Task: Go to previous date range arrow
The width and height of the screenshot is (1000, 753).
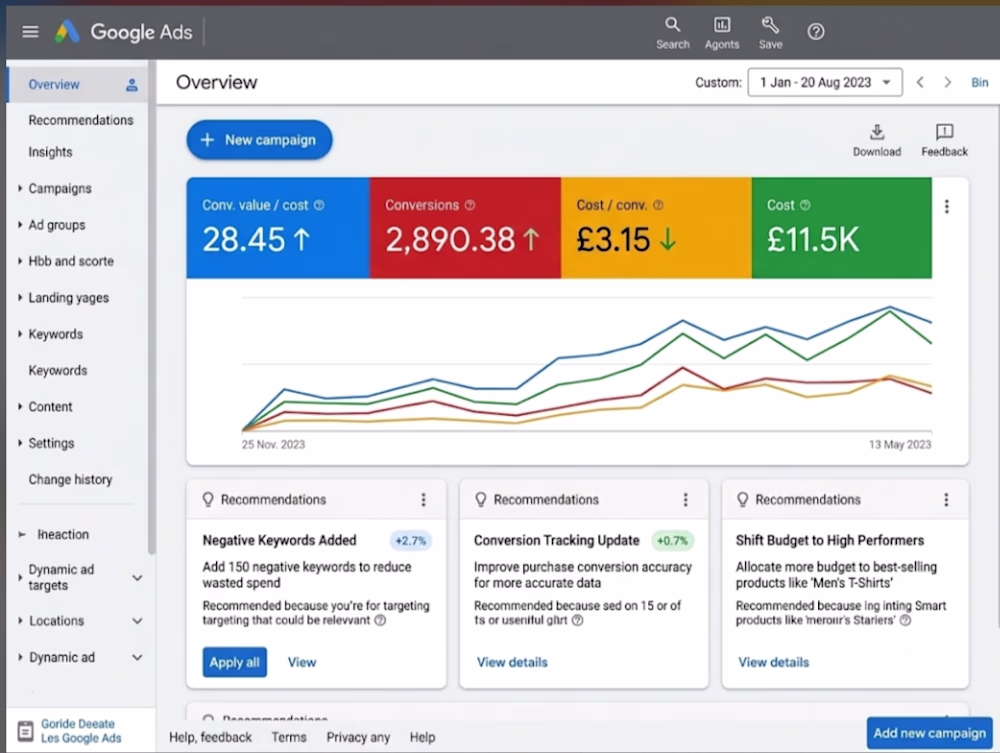Action: pyautogui.click(x=920, y=82)
